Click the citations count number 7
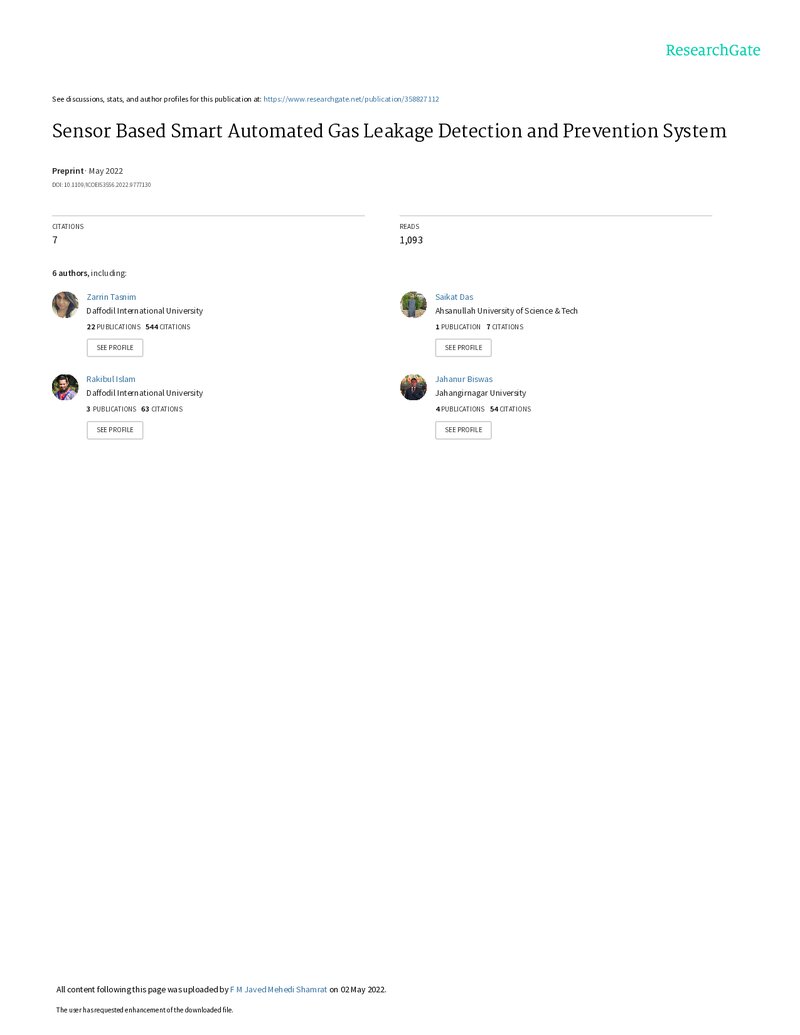The image size is (800, 1035). point(55,240)
